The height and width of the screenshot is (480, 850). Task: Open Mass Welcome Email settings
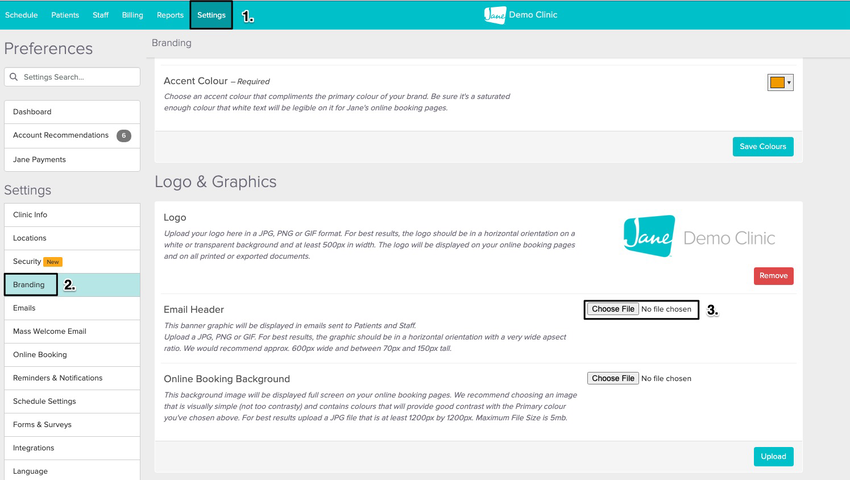72,331
